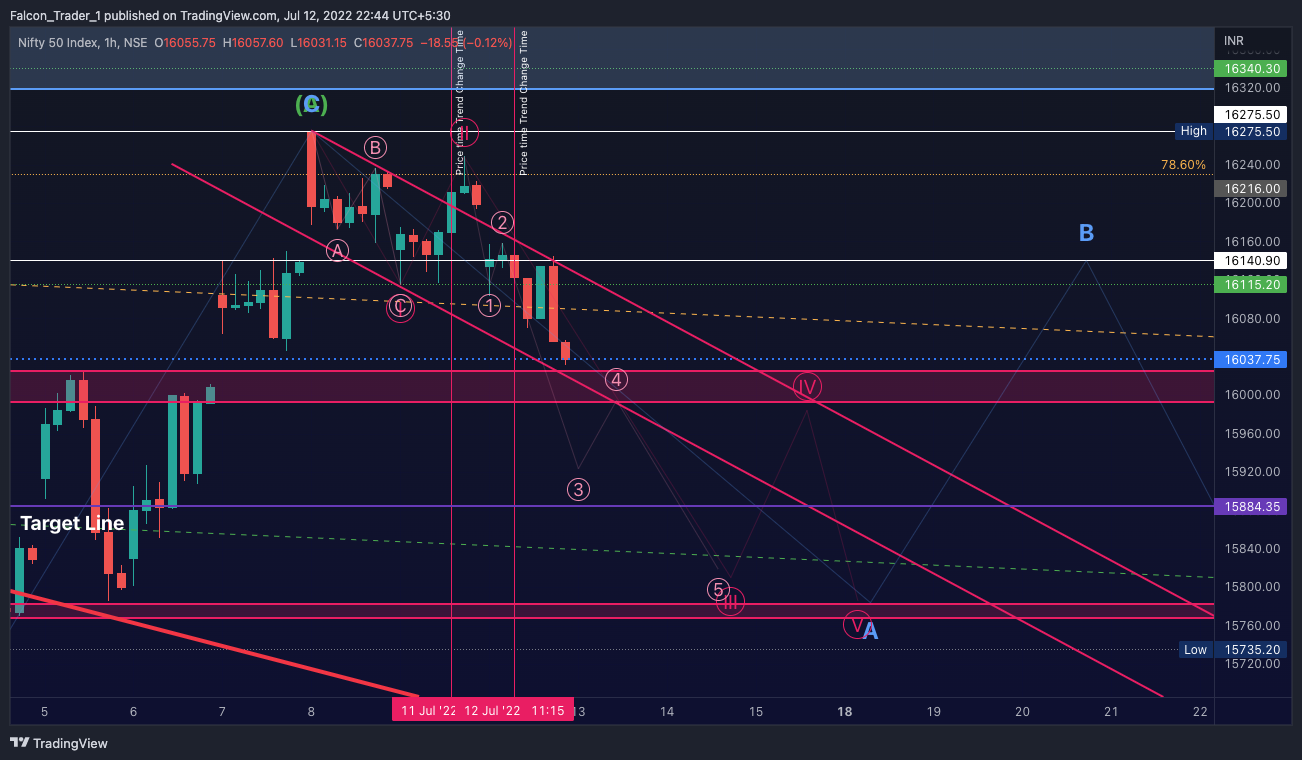Image resolution: width=1302 pixels, height=760 pixels.
Task: Select the Target Line text annotation
Action: [72, 523]
